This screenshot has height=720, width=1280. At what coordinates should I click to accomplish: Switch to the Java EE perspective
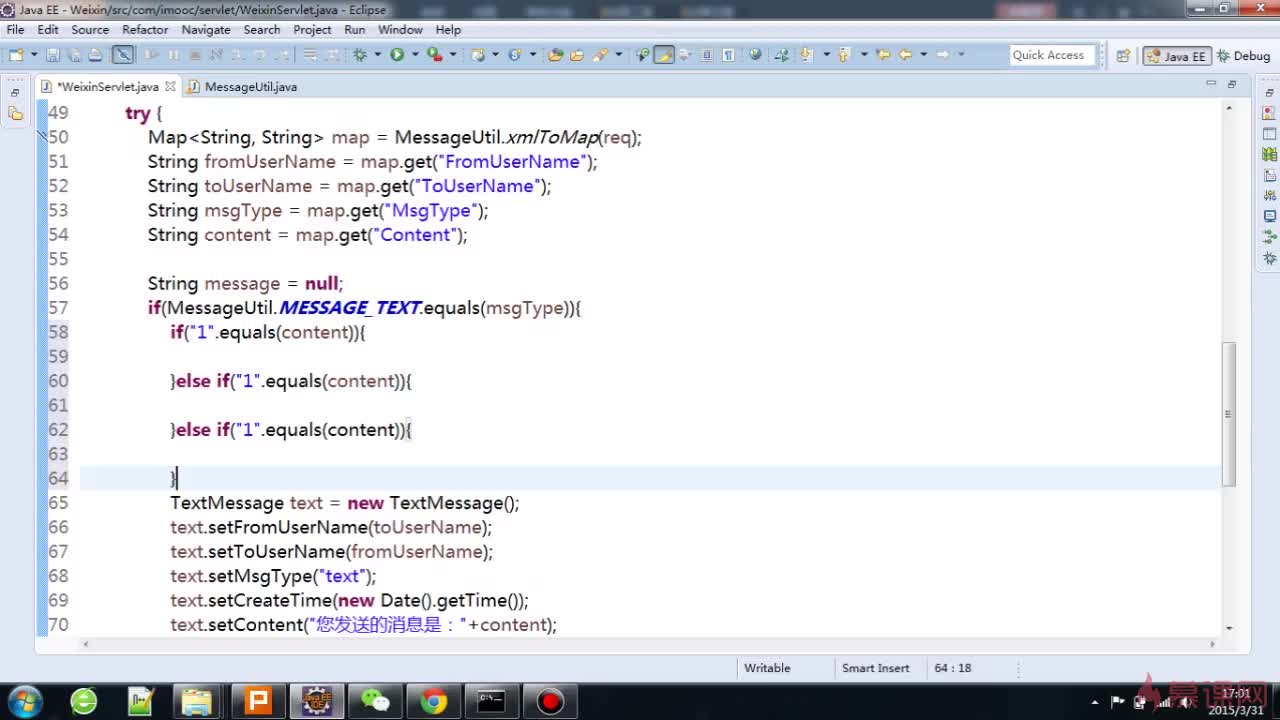click(1176, 56)
